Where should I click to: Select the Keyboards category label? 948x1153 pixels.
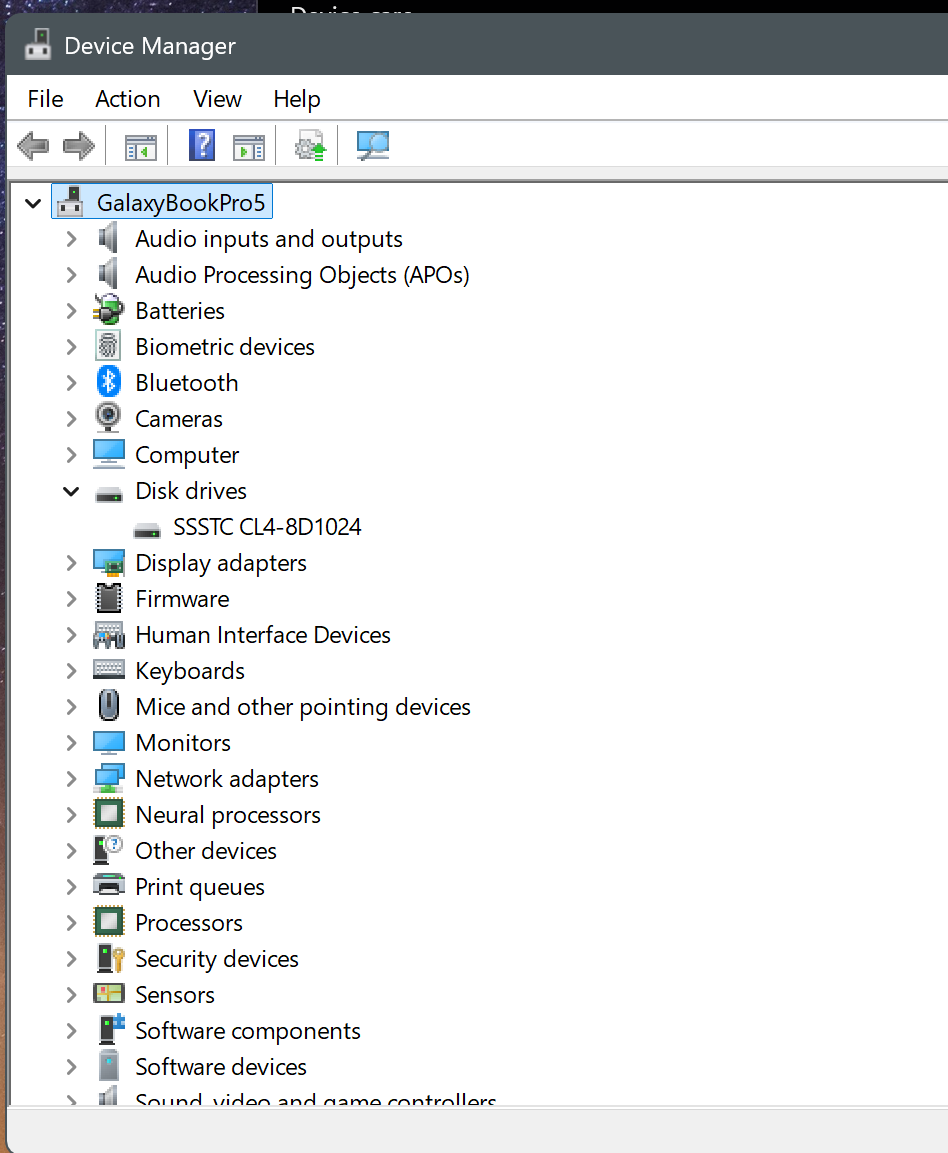(x=190, y=671)
